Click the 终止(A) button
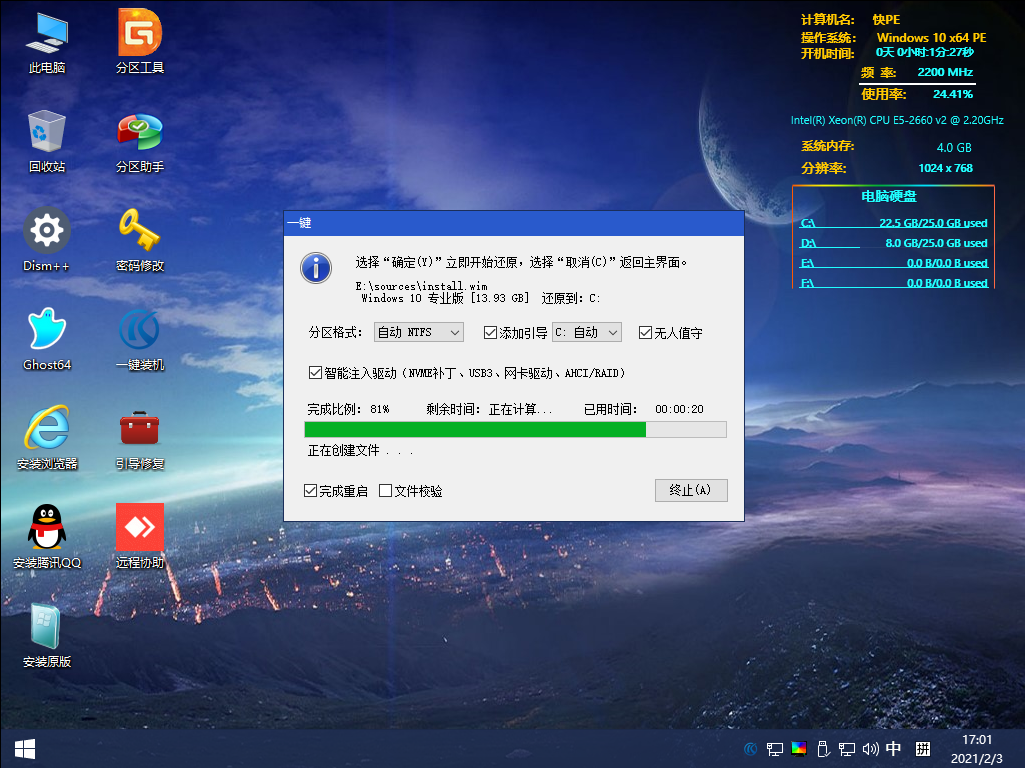The width and height of the screenshot is (1025, 768). [690, 490]
